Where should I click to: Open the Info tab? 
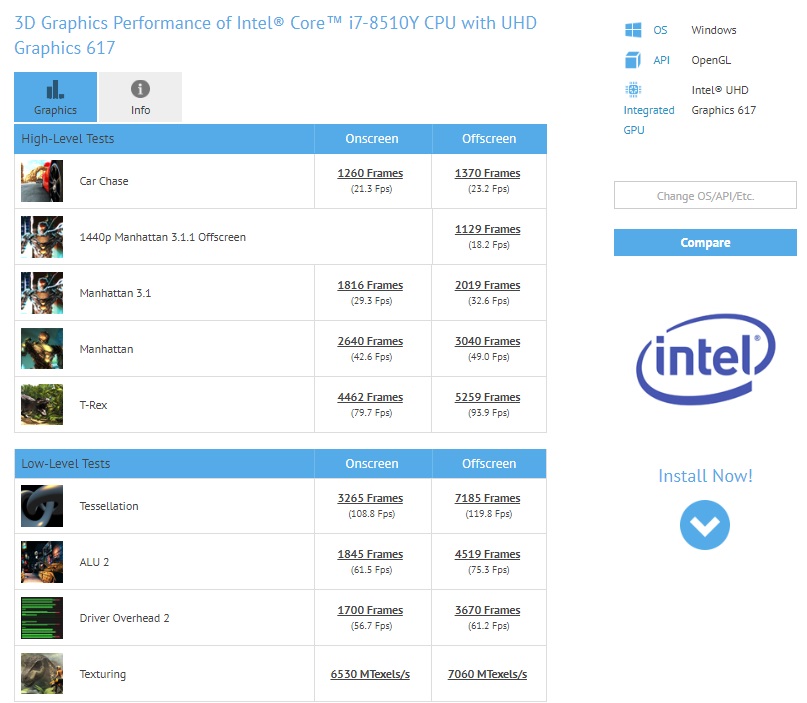coord(141,97)
